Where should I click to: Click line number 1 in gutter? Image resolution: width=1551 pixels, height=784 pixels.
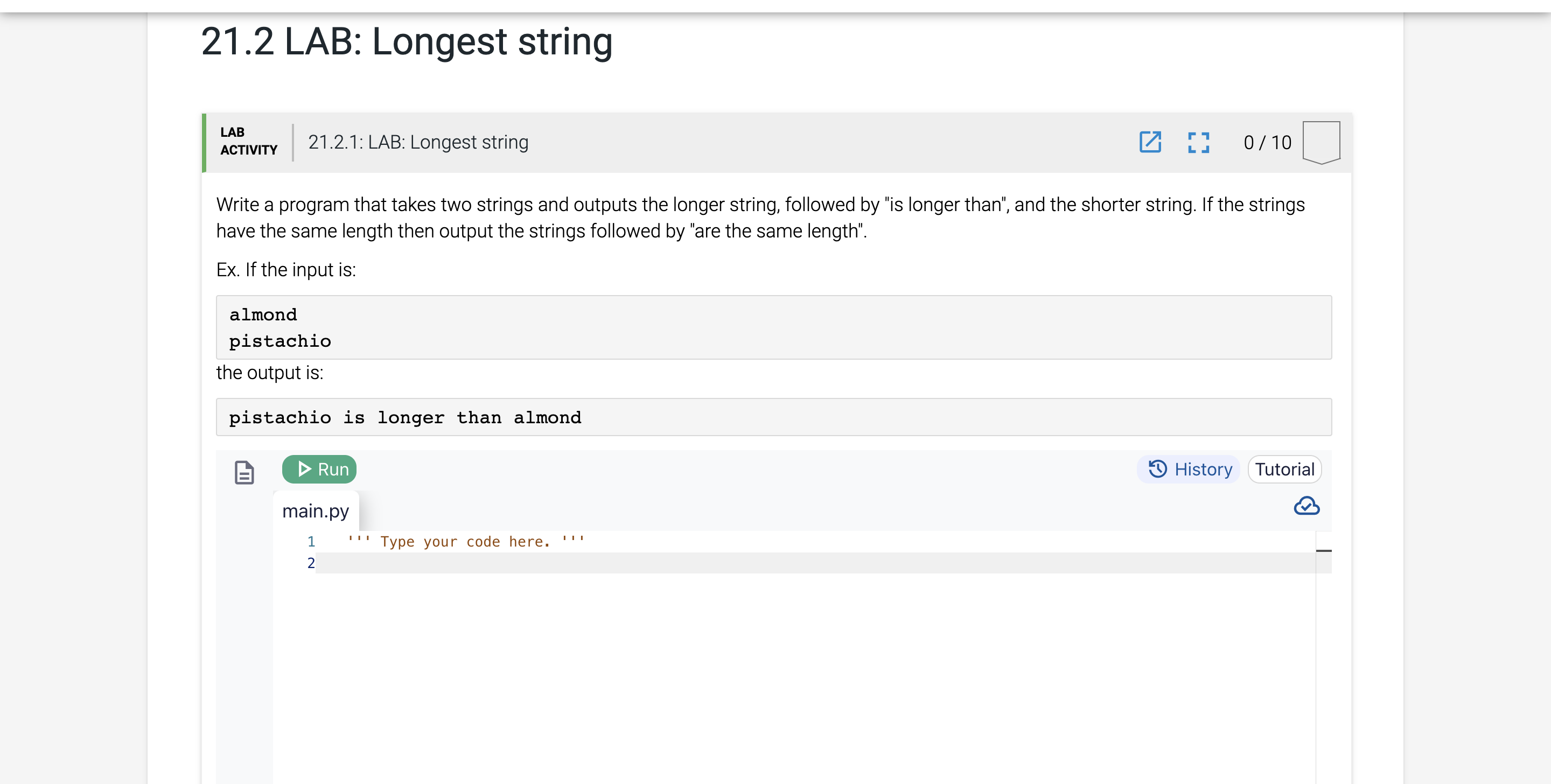[311, 541]
